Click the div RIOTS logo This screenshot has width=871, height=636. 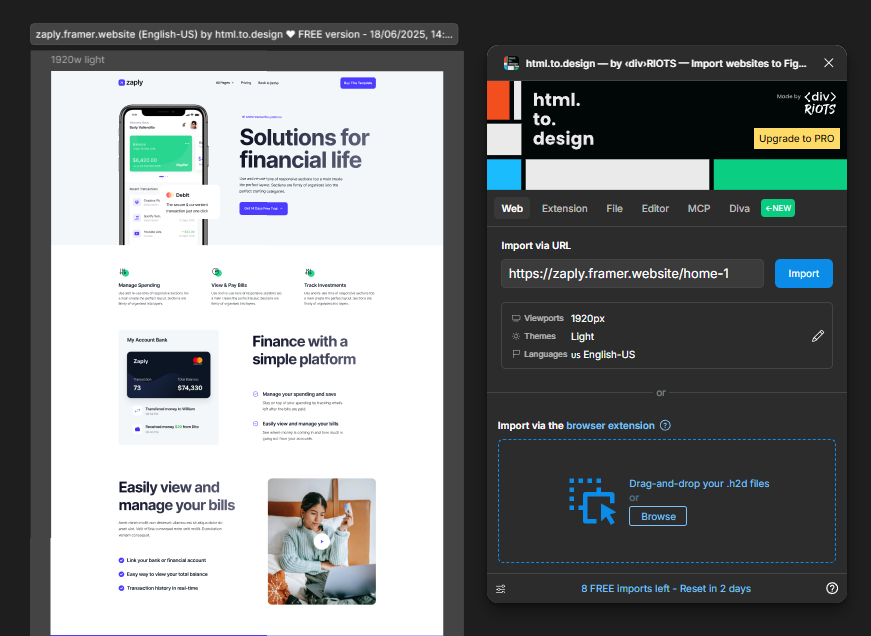click(820, 103)
